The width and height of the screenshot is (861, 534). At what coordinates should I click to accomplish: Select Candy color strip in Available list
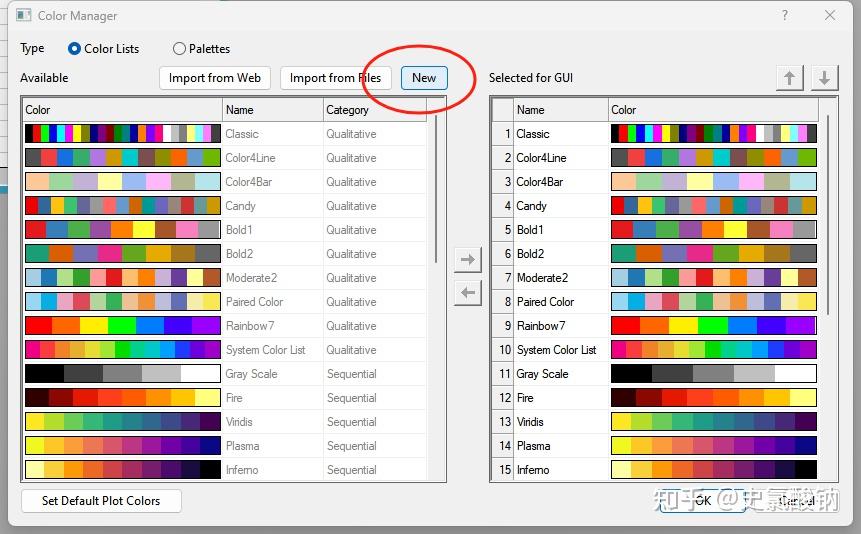pyautogui.click(x=122, y=205)
